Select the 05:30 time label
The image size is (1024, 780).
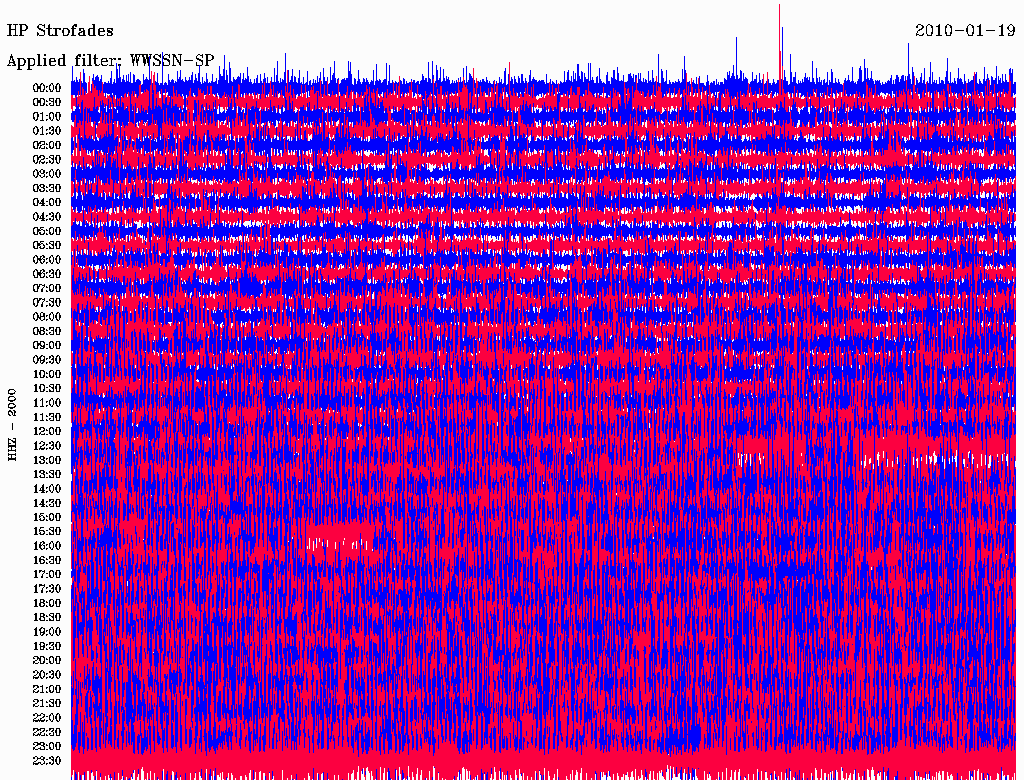point(47,246)
